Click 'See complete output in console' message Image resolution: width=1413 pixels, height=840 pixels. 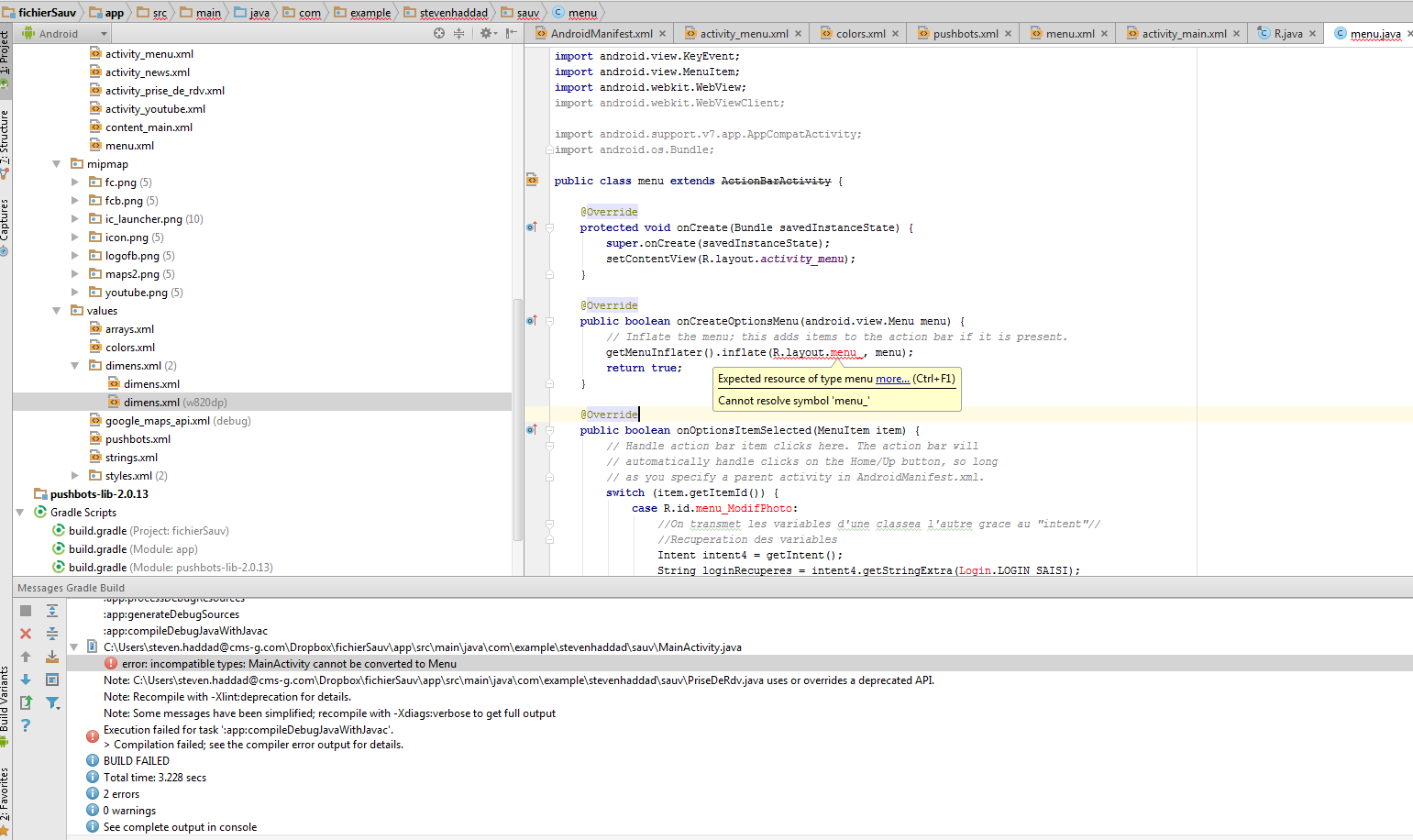(180, 826)
